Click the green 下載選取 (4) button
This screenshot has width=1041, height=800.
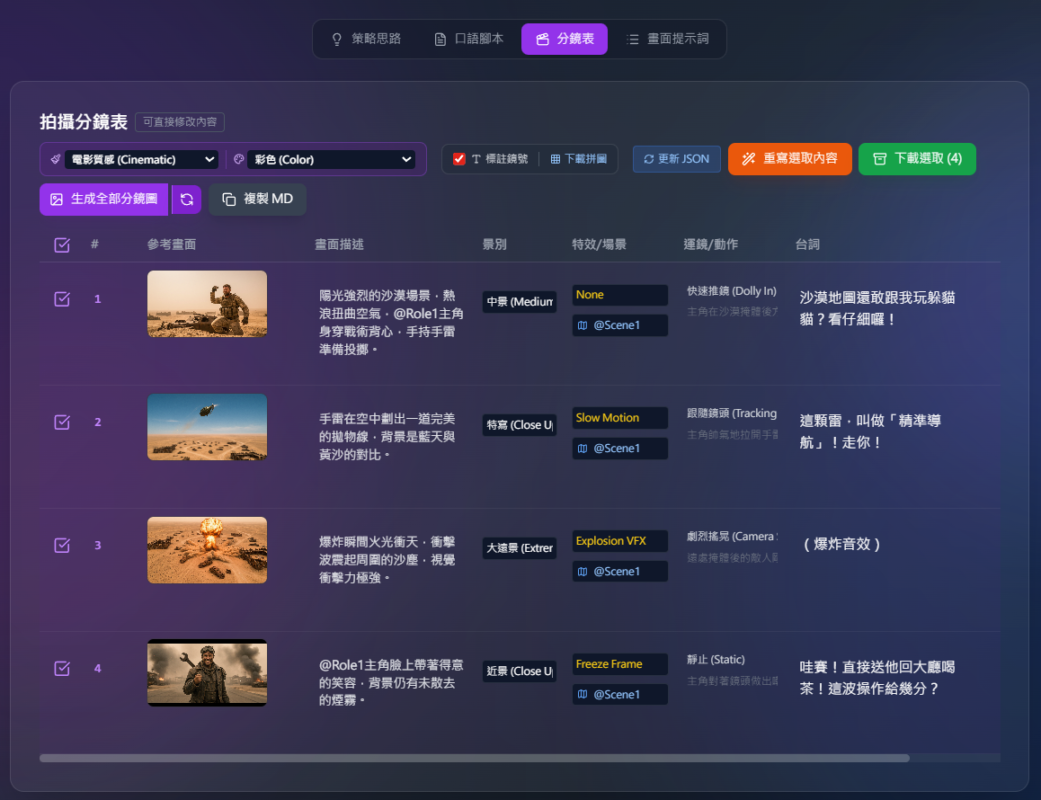pos(916,159)
